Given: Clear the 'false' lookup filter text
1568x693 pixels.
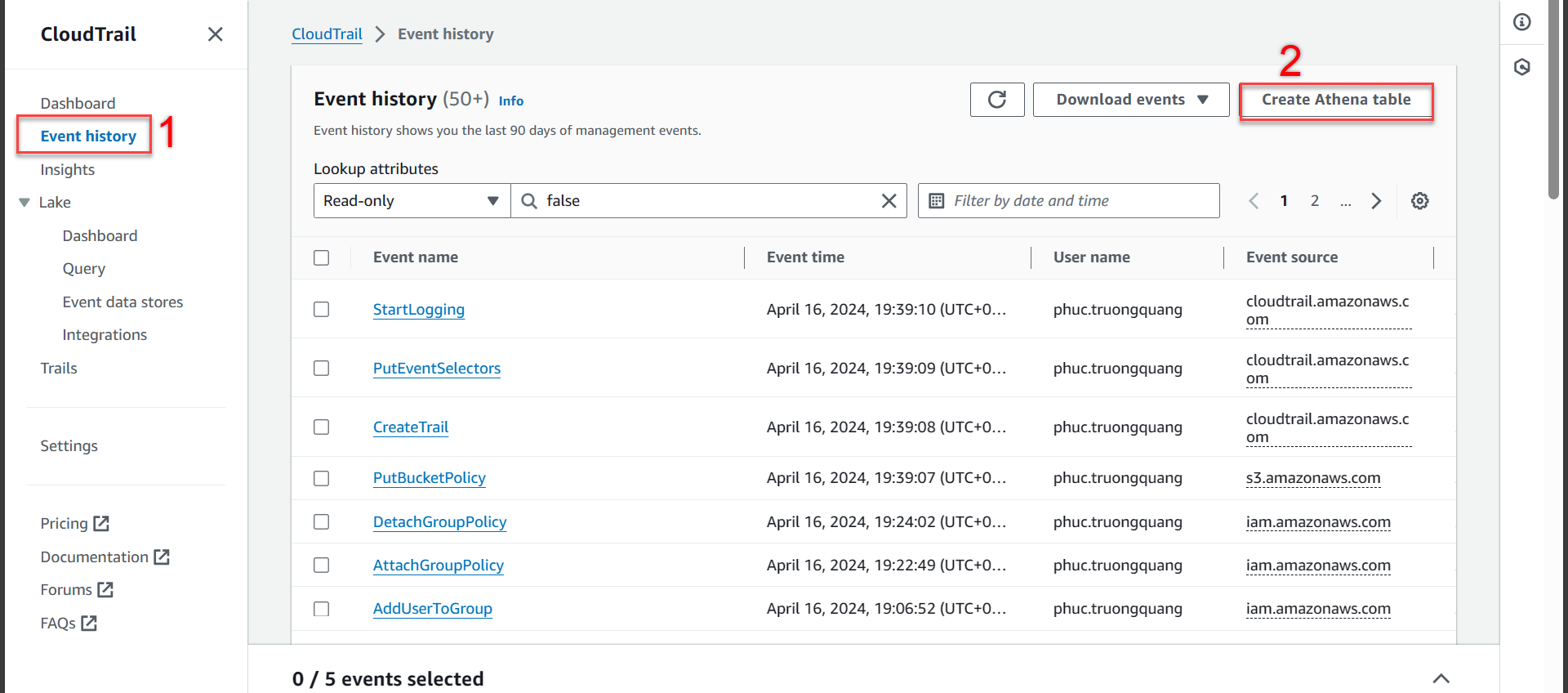Looking at the screenshot, I should [x=889, y=201].
